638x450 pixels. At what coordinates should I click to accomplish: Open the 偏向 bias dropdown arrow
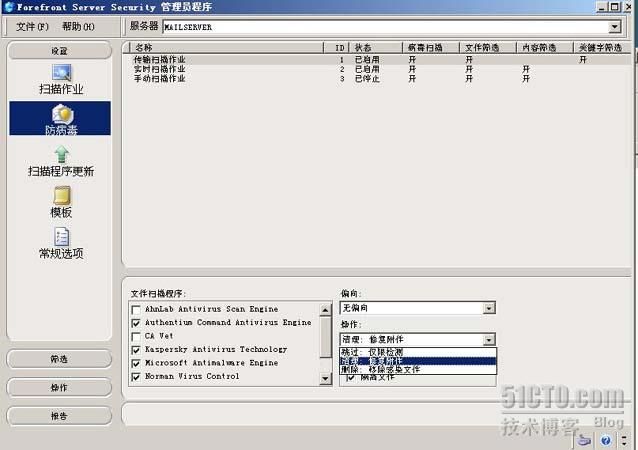[489, 308]
